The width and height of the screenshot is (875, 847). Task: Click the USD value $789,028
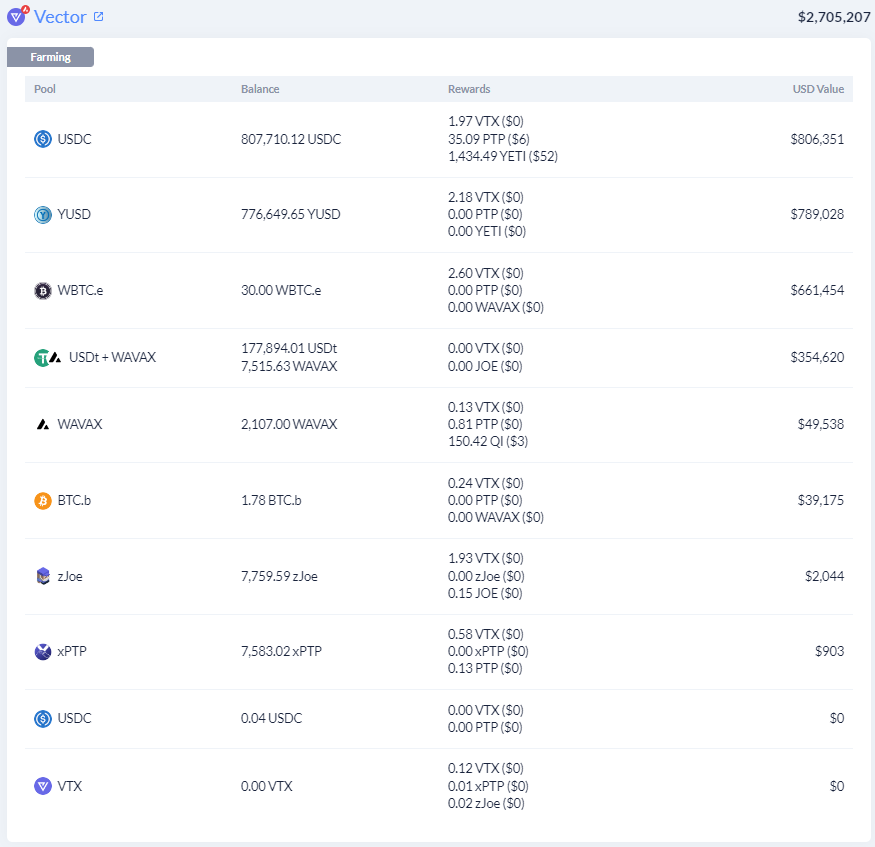point(817,214)
